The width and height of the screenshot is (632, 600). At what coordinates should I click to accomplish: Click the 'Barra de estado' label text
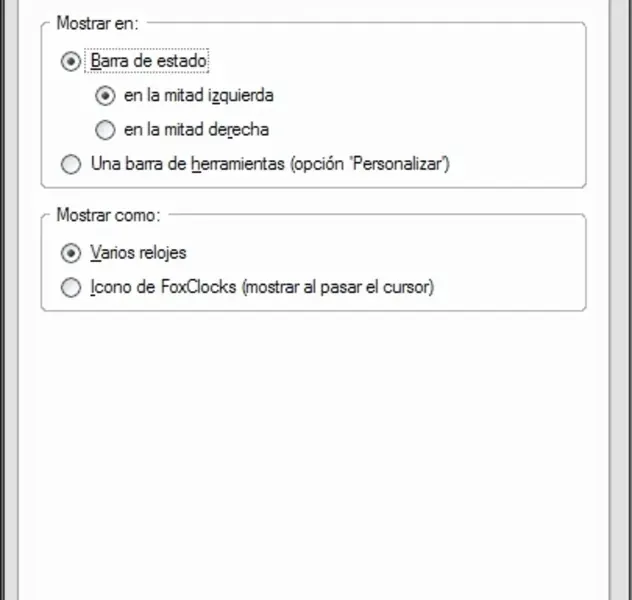[x=148, y=61]
